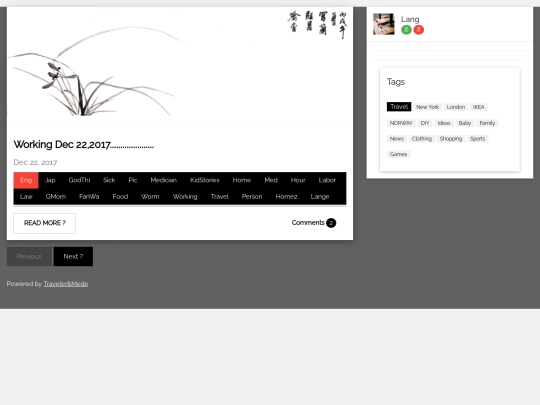Click the red number badge under Lang
Image resolution: width=540 pixels, height=405 pixels.
pyautogui.click(x=418, y=30)
